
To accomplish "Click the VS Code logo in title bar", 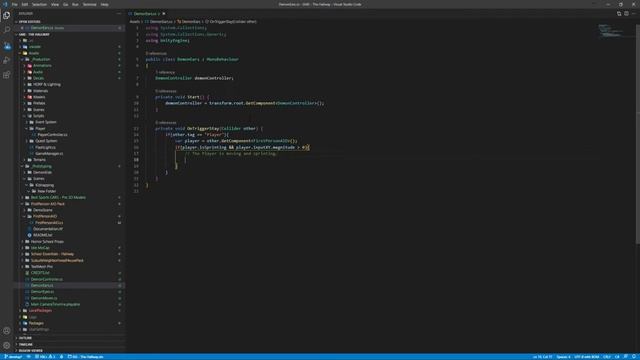I will 5,4.
